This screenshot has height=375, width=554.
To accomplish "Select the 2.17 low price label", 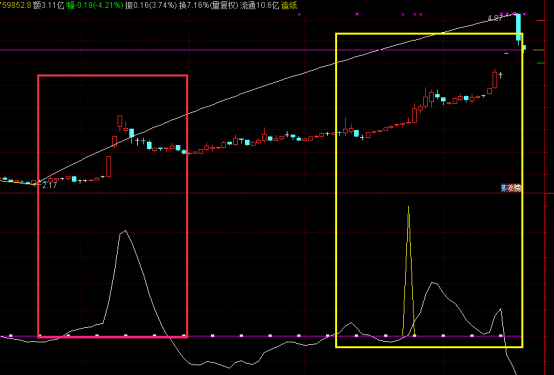I will pyautogui.click(x=49, y=186).
